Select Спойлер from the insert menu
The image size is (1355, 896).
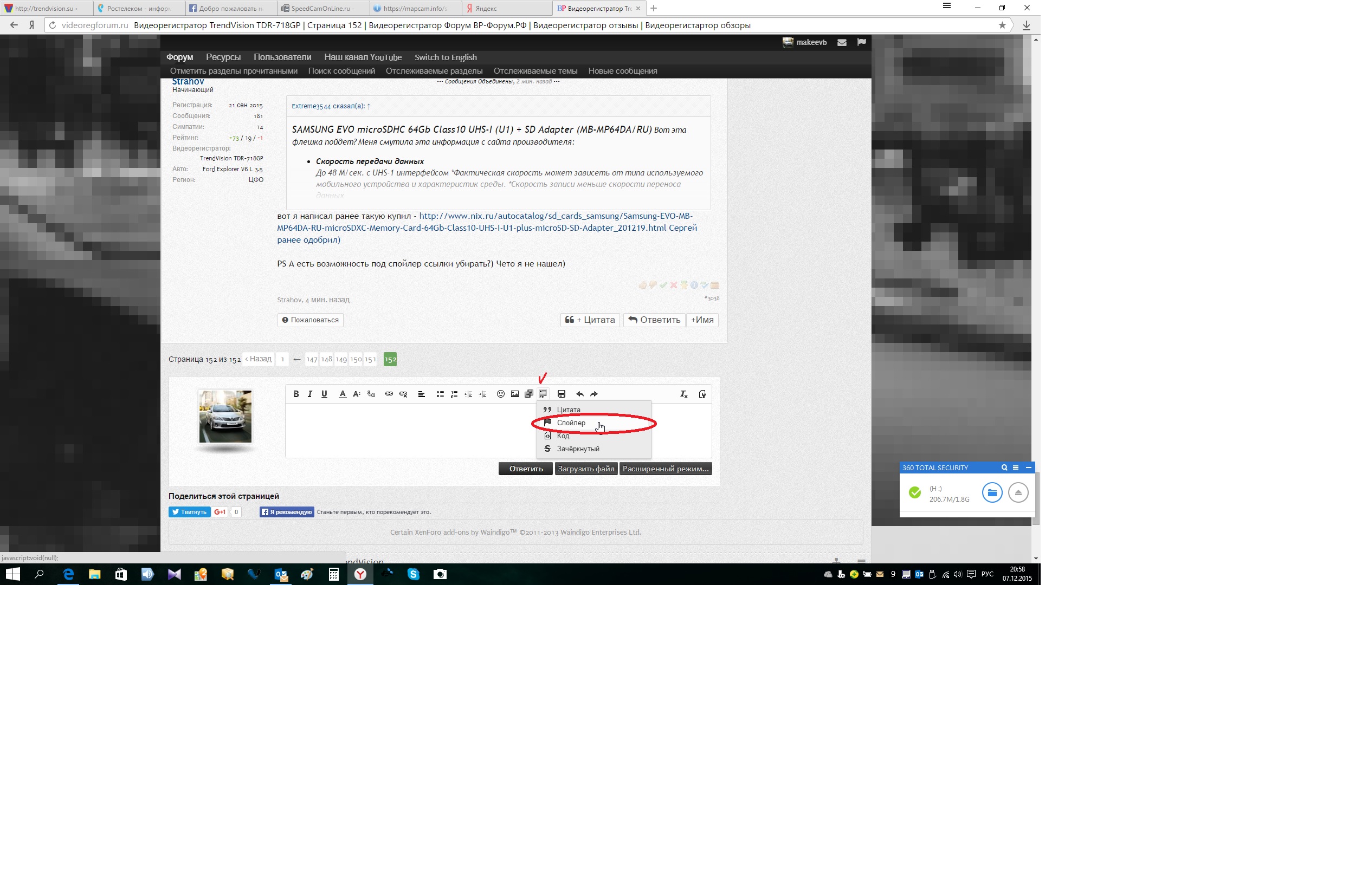pyautogui.click(x=571, y=423)
